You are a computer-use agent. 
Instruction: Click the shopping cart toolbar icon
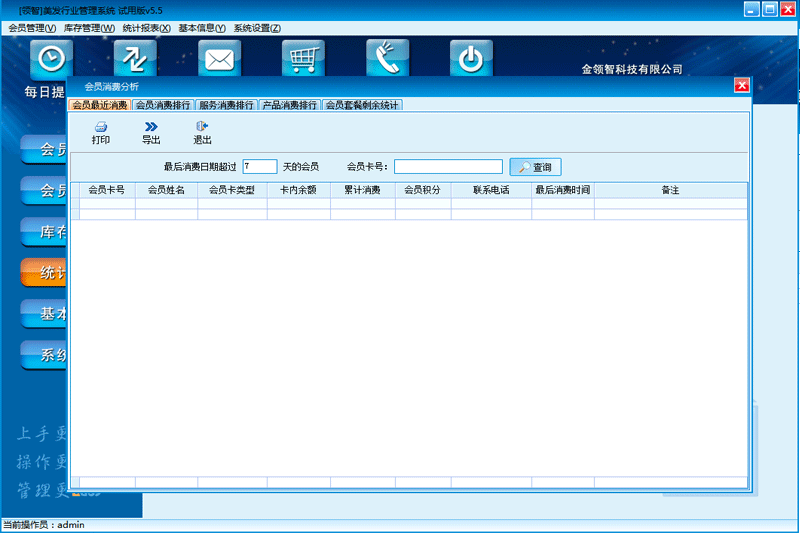304,58
